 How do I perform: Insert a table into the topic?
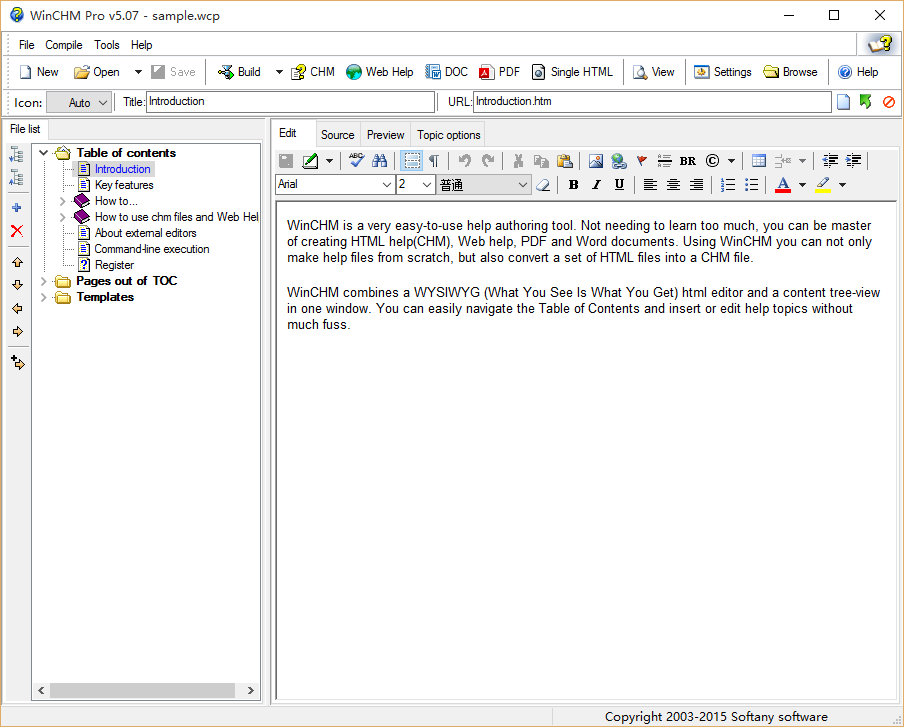(x=759, y=161)
